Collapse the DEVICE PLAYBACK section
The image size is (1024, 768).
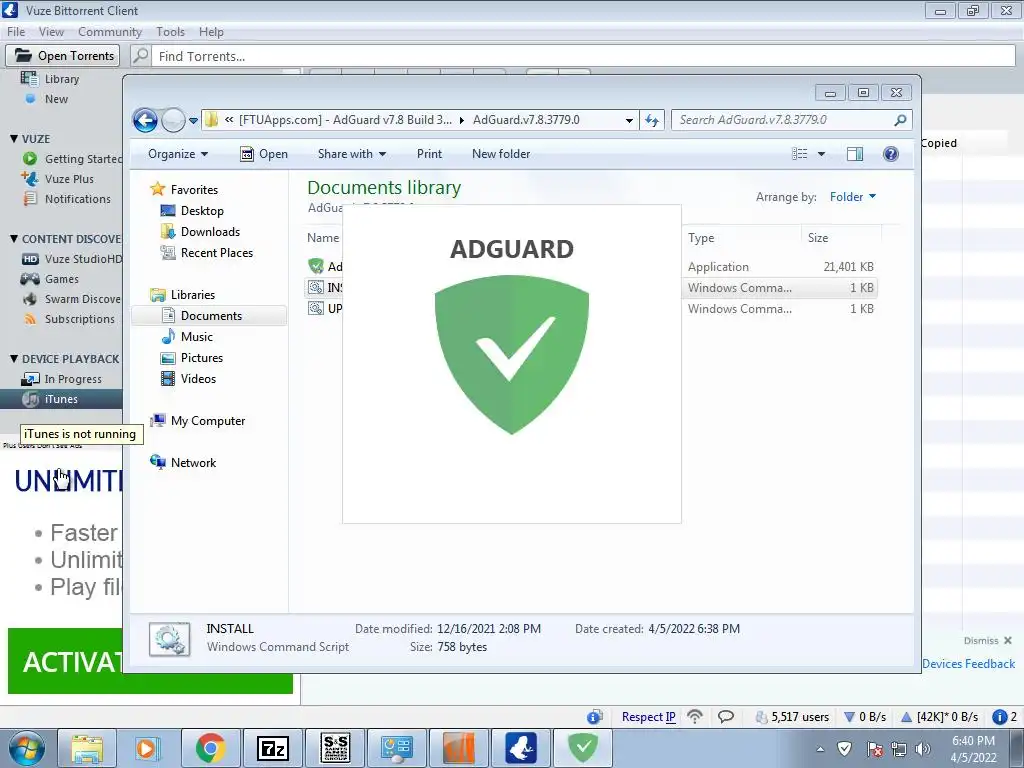point(14,359)
